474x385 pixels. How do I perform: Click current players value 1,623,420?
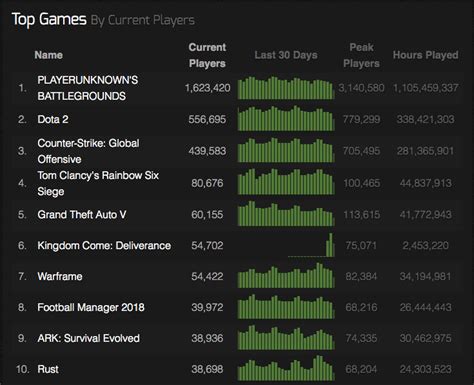207,88
